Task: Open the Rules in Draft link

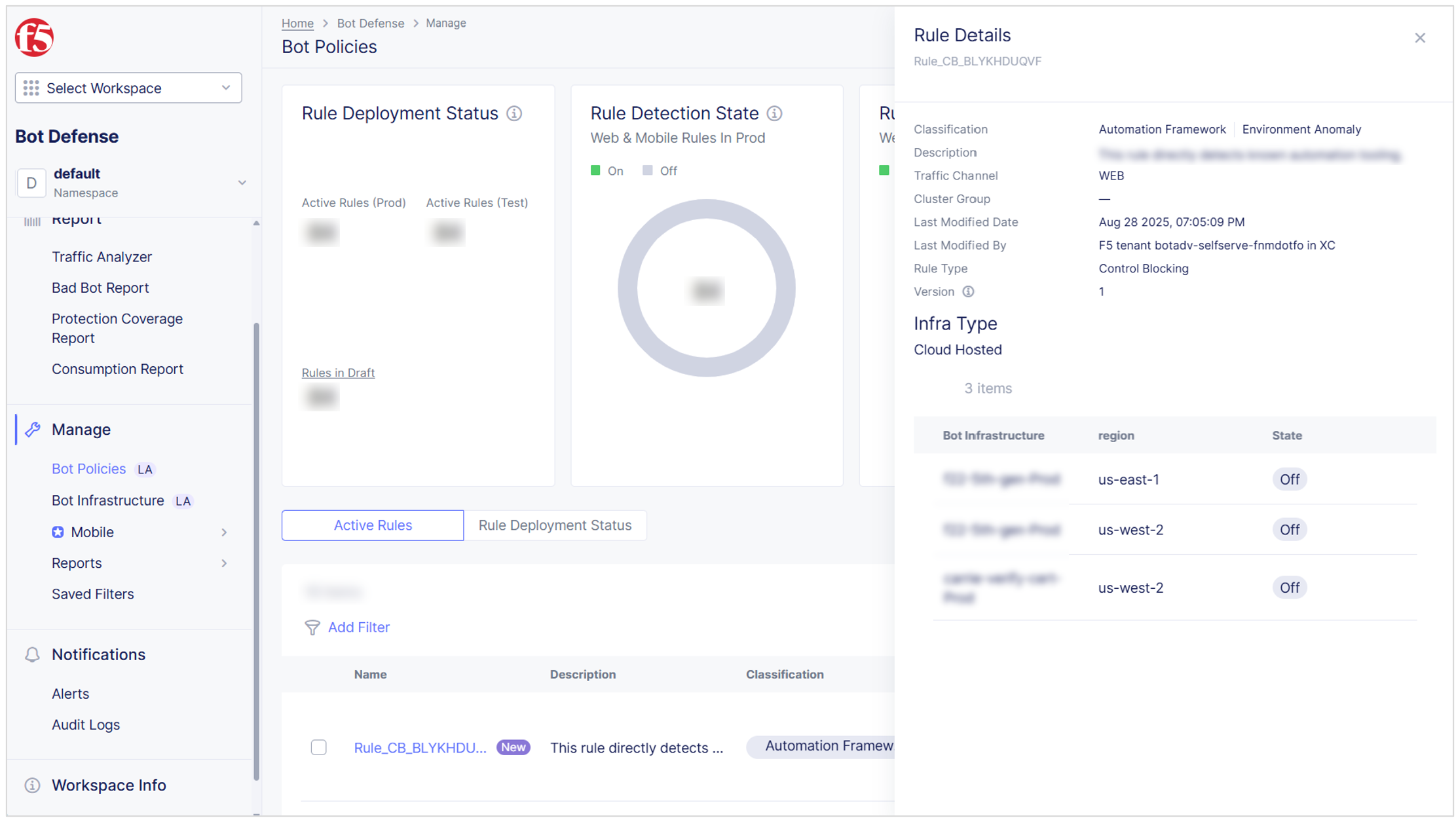Action: tap(338, 373)
